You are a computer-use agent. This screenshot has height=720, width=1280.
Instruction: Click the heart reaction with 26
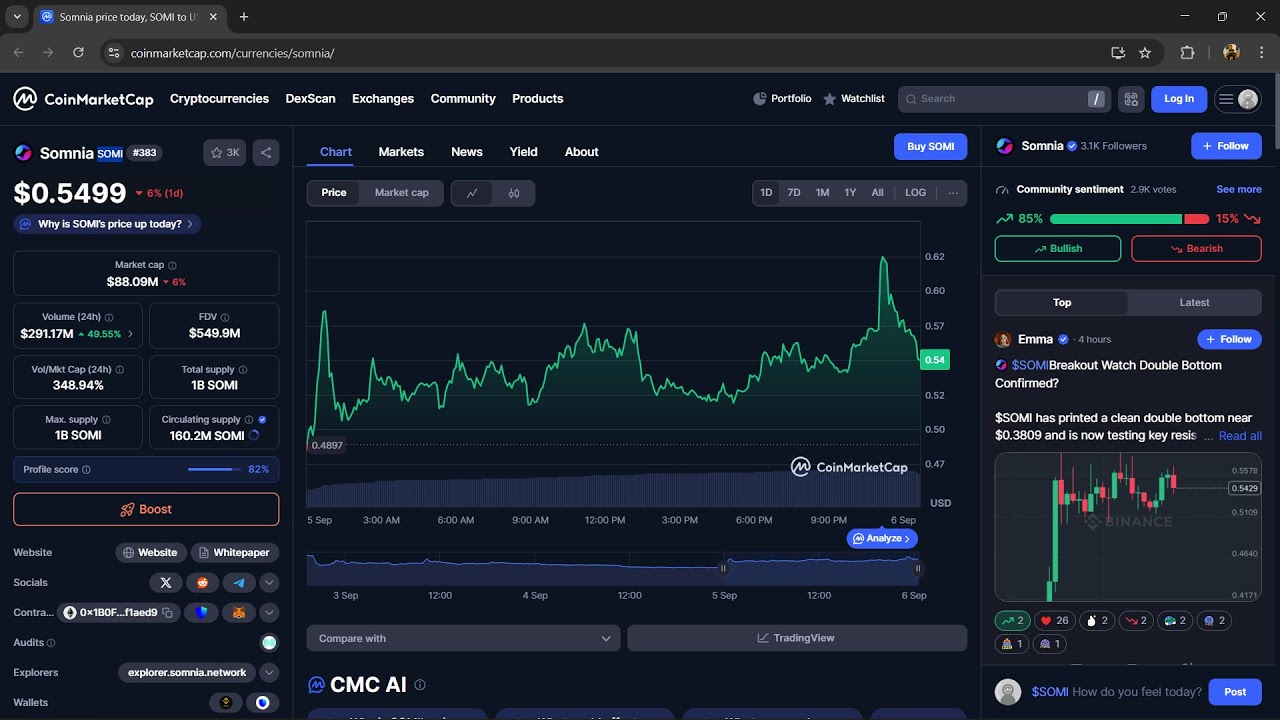(1054, 621)
